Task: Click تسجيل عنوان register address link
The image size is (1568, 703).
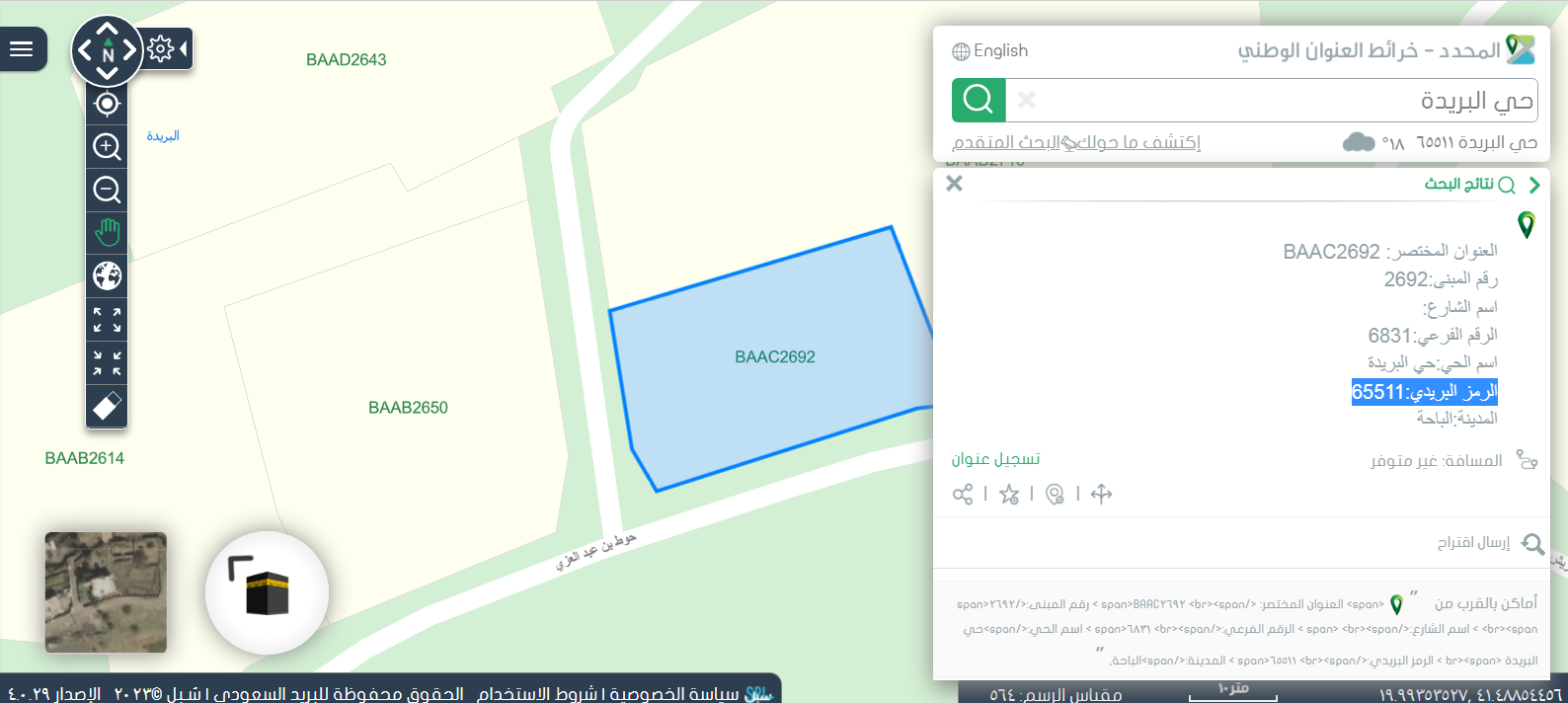Action: 995,459
